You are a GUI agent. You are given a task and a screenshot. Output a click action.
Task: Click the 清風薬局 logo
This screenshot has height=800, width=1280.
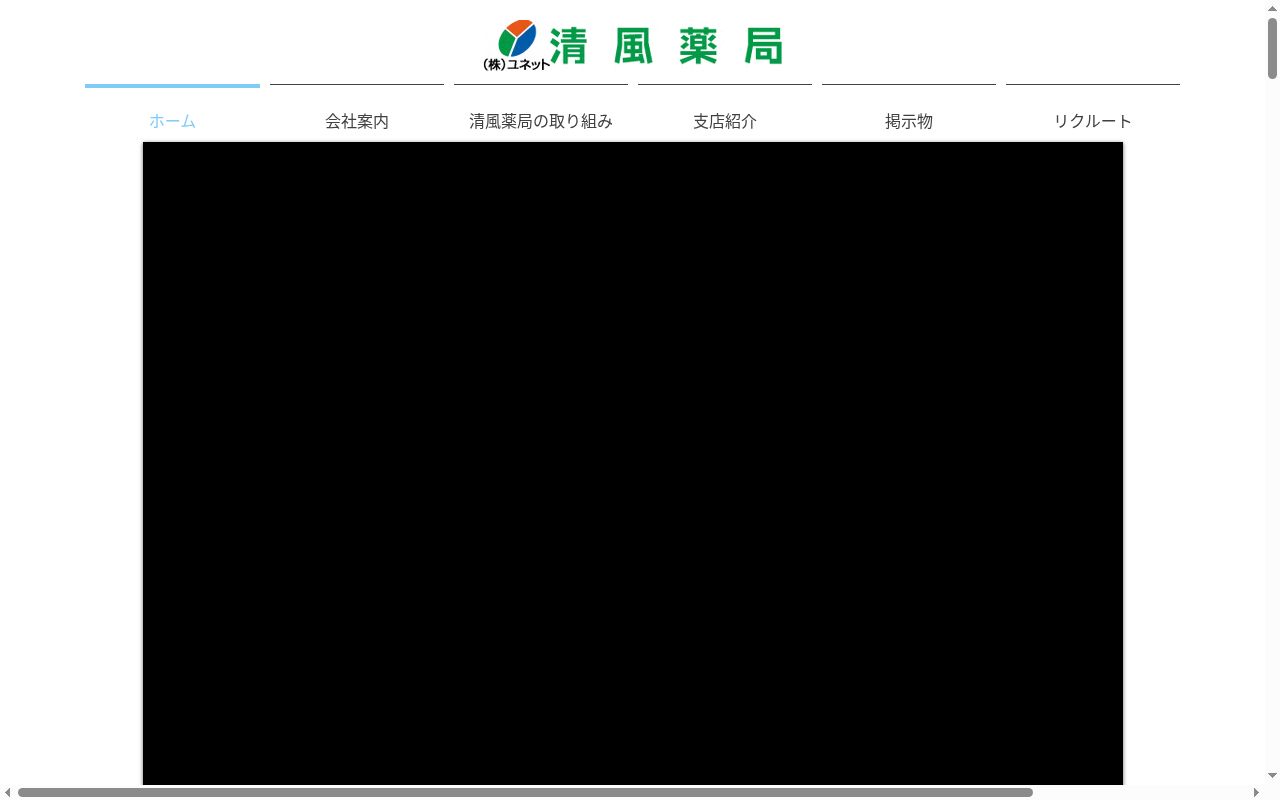point(632,45)
